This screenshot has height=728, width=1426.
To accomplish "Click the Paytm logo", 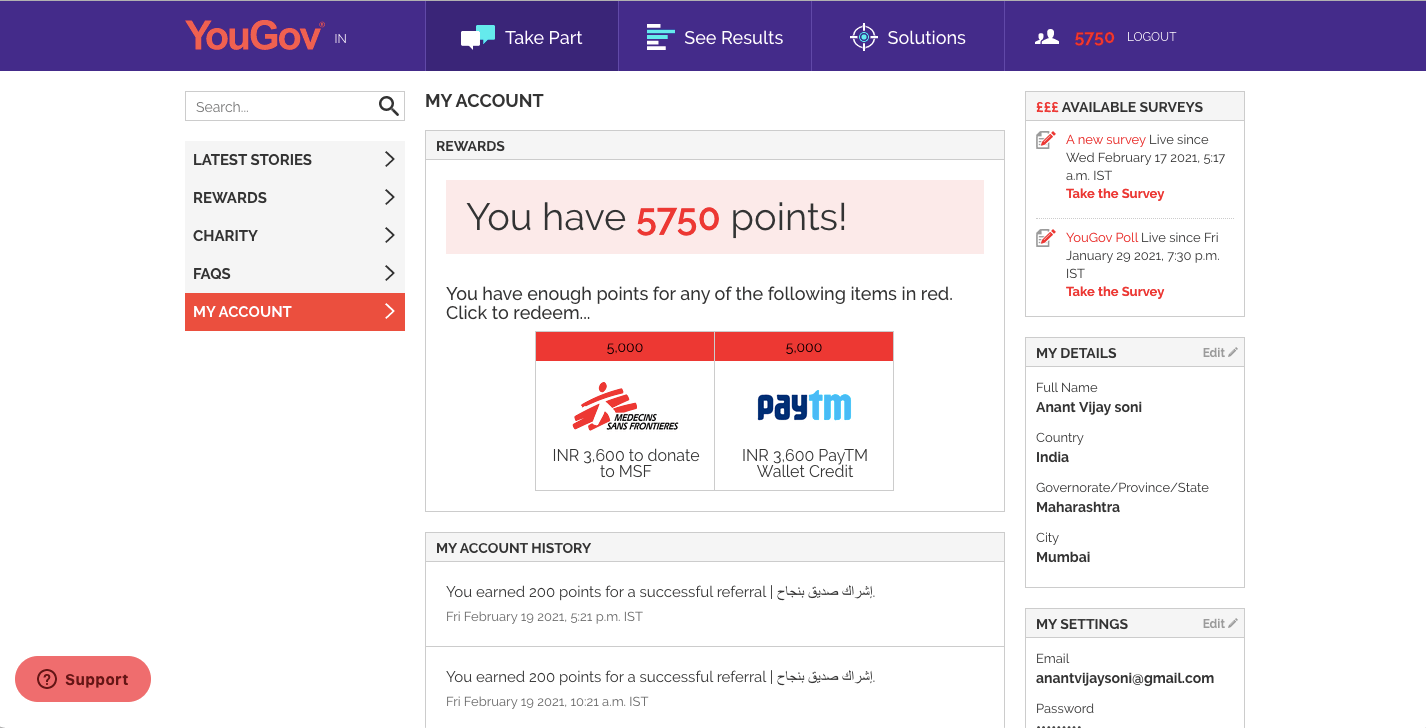I will pos(804,406).
